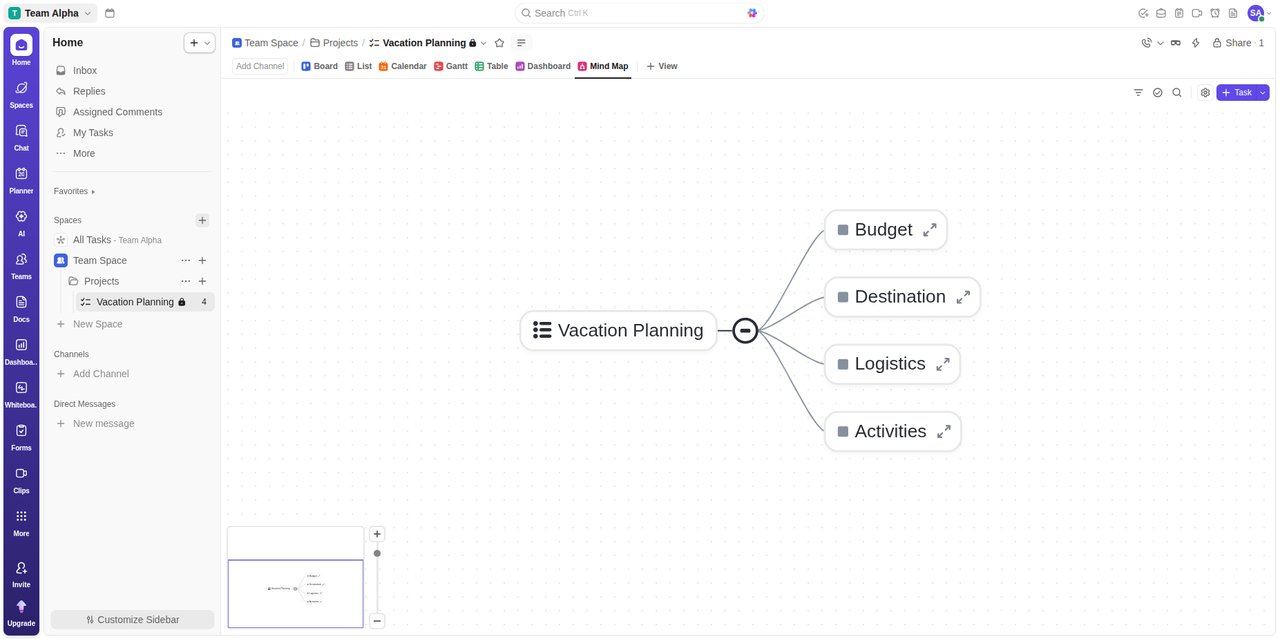The image size is (1280, 639).
Task: Open dropdown arrow next to Task button
Action: coord(1263,92)
